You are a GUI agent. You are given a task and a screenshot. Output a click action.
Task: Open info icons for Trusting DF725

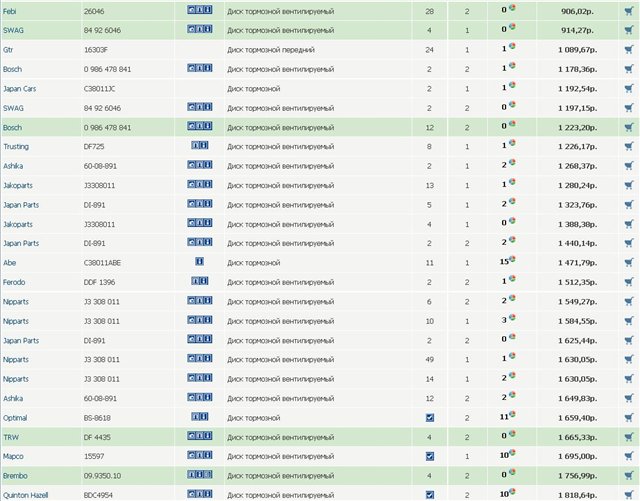point(200,145)
